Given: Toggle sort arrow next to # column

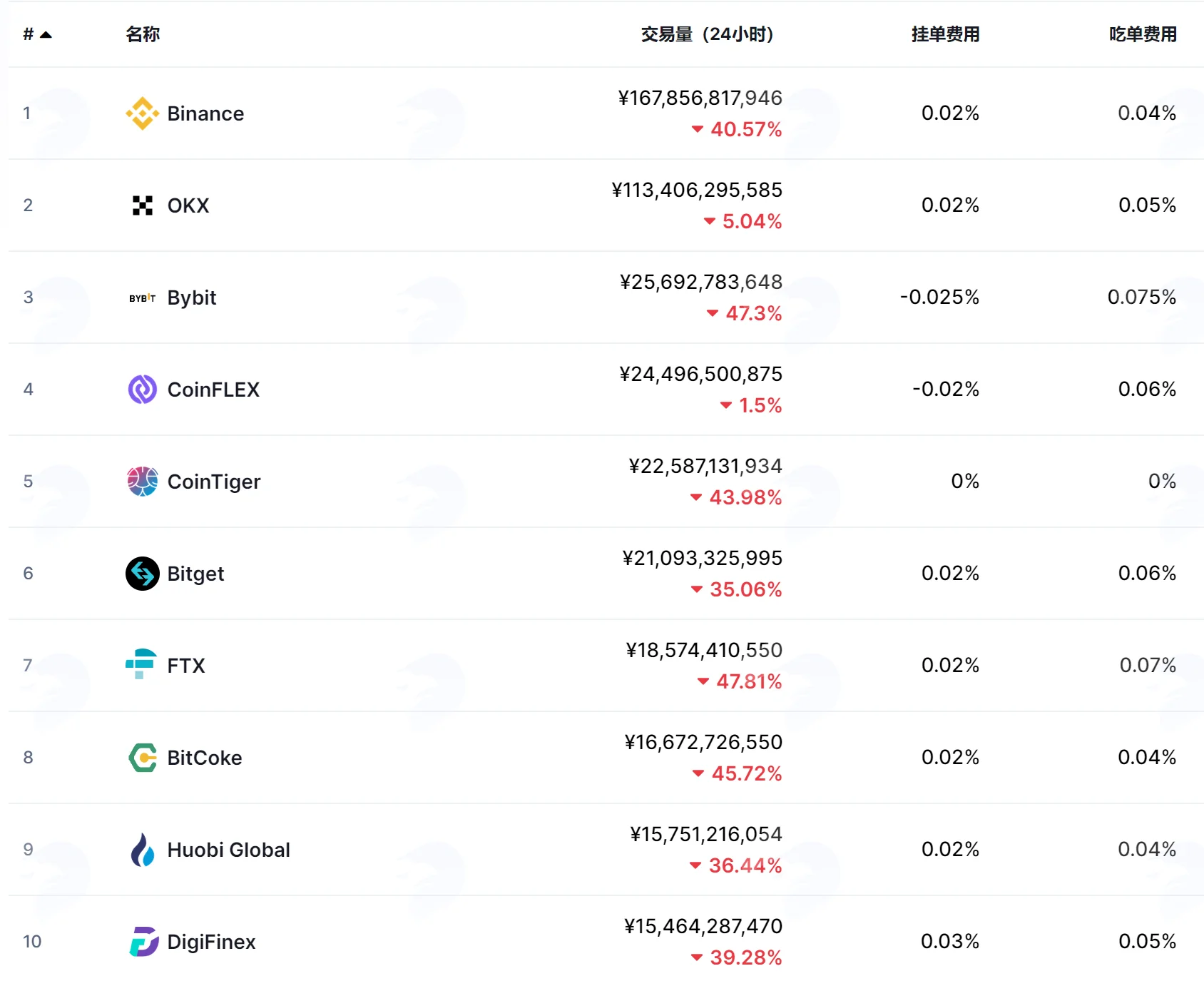Looking at the screenshot, I should pyautogui.click(x=46, y=34).
